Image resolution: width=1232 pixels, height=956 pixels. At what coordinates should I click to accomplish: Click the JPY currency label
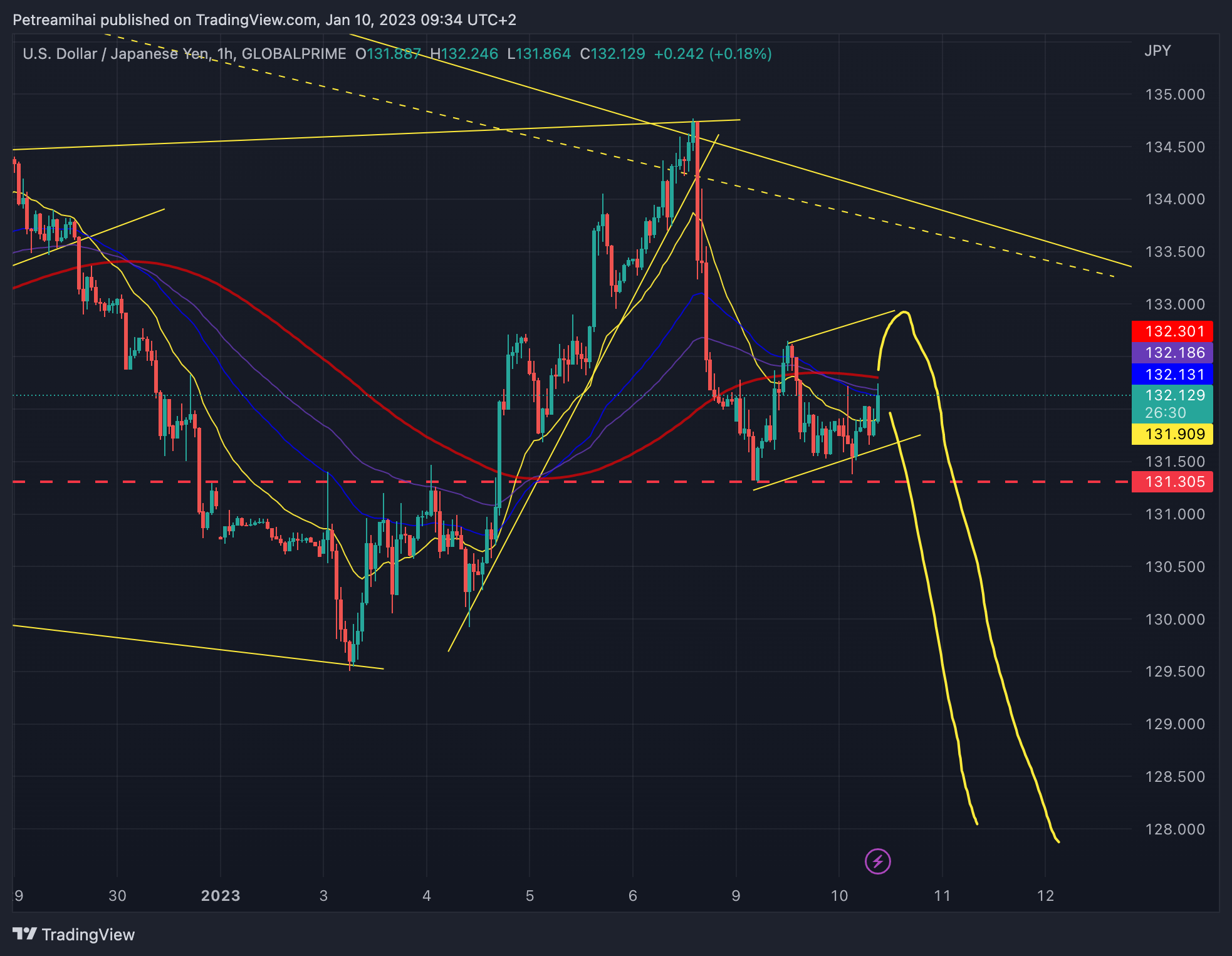1157,51
